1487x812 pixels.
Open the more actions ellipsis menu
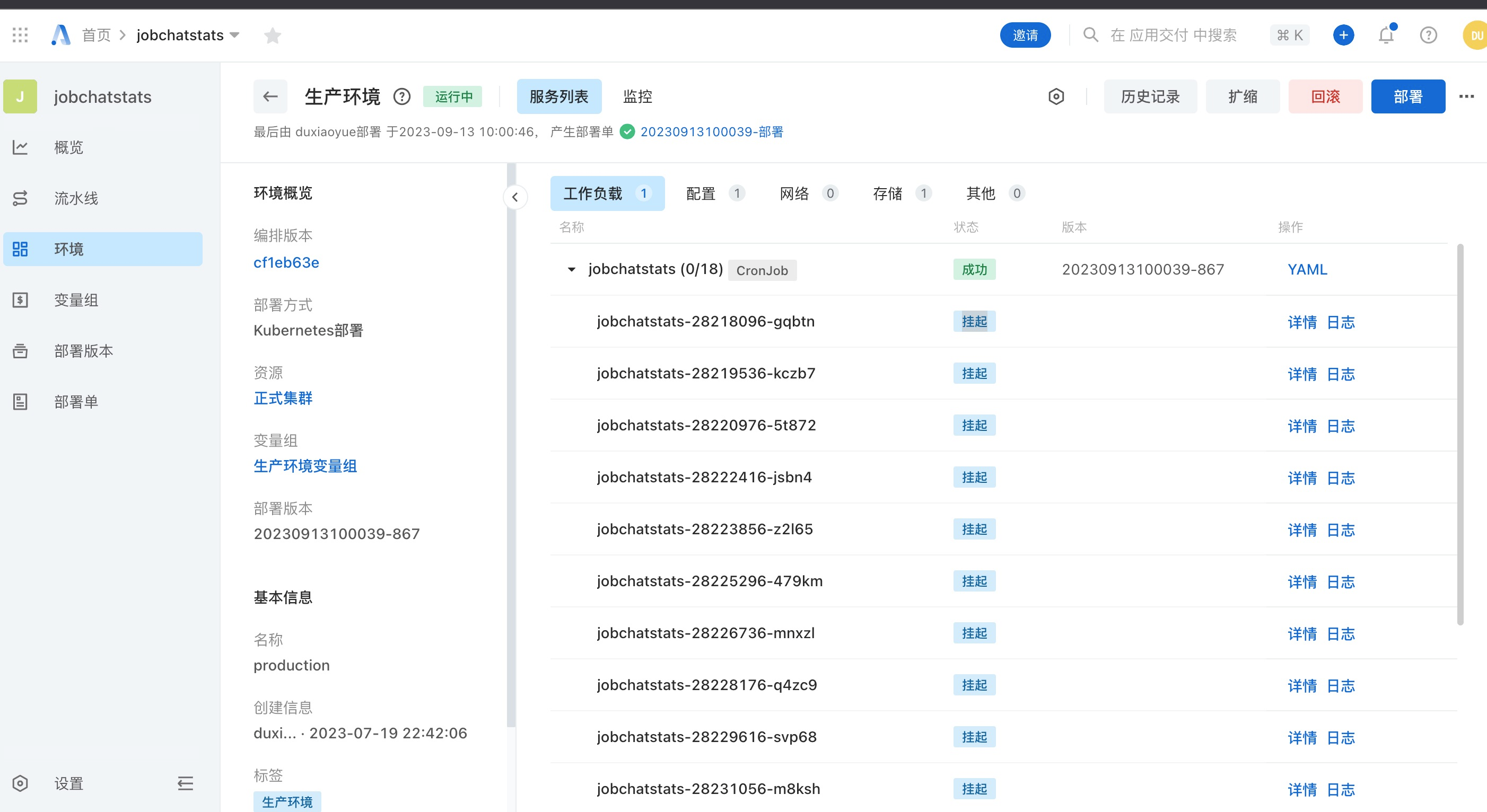(x=1466, y=96)
